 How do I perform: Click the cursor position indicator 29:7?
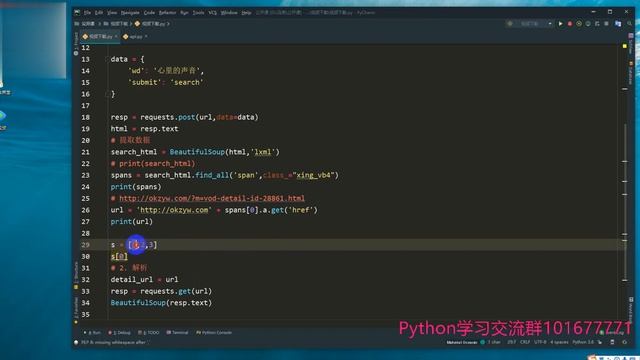[511, 342]
